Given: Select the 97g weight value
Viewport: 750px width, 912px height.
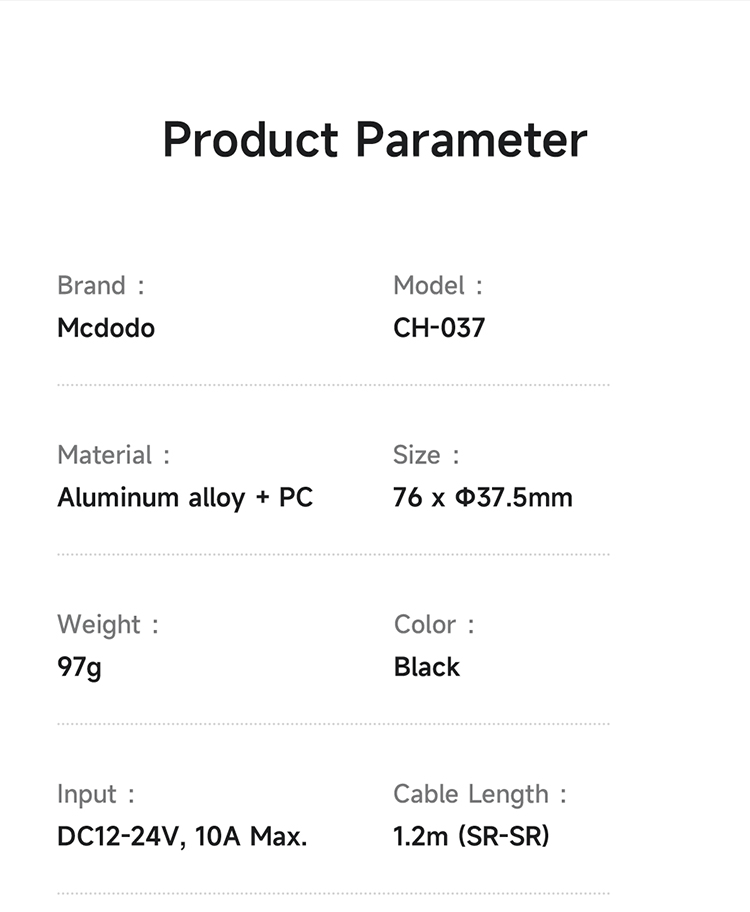Looking at the screenshot, I should [79, 667].
